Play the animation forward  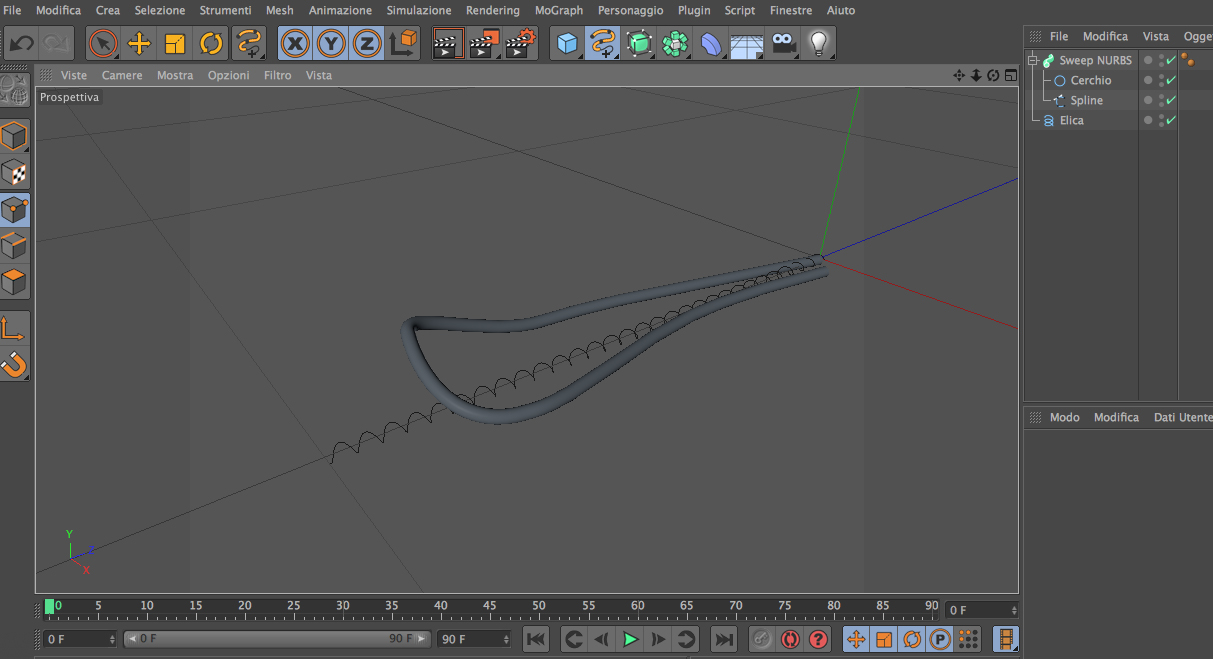point(630,639)
